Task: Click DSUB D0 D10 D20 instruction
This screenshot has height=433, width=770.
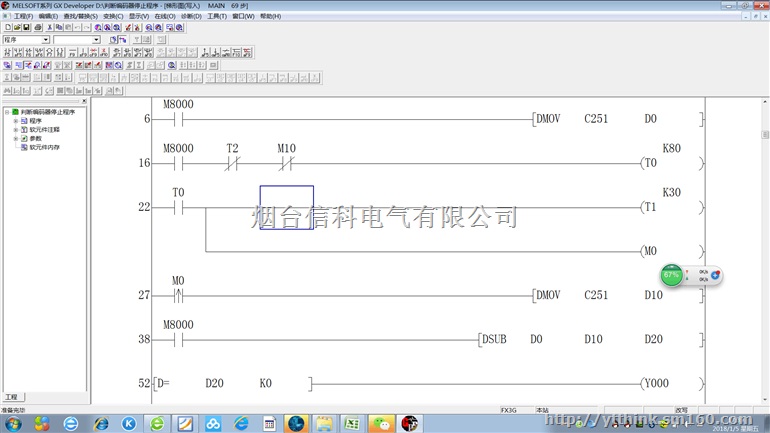Action: click(x=591, y=339)
